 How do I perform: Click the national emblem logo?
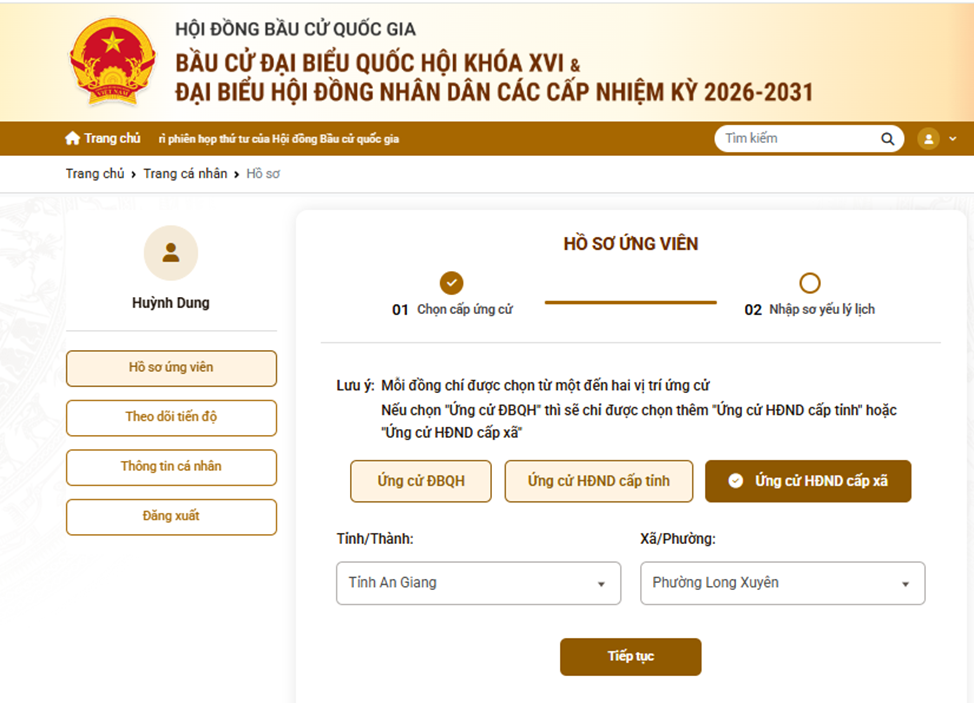113,60
